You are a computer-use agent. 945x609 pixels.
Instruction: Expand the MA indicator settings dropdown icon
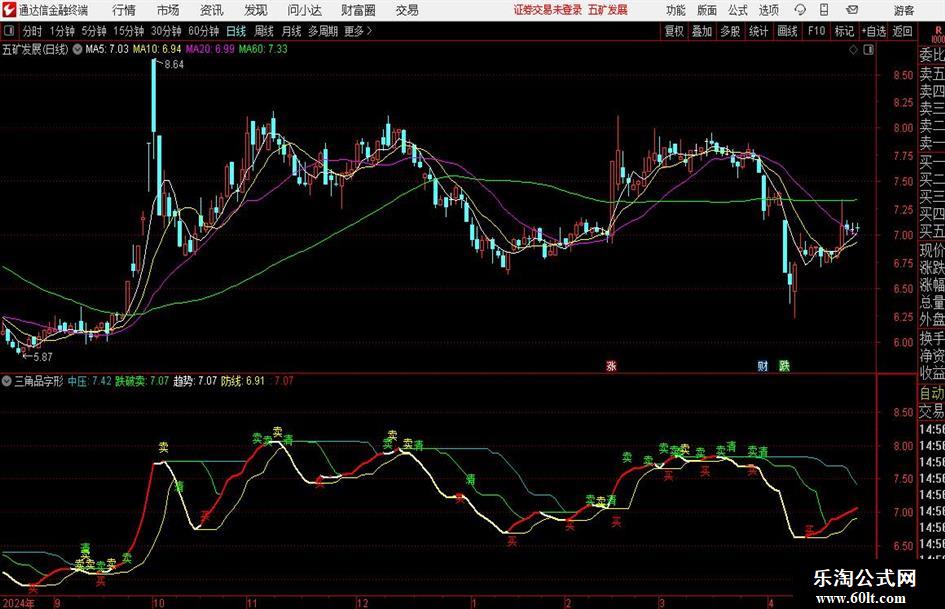point(77,49)
